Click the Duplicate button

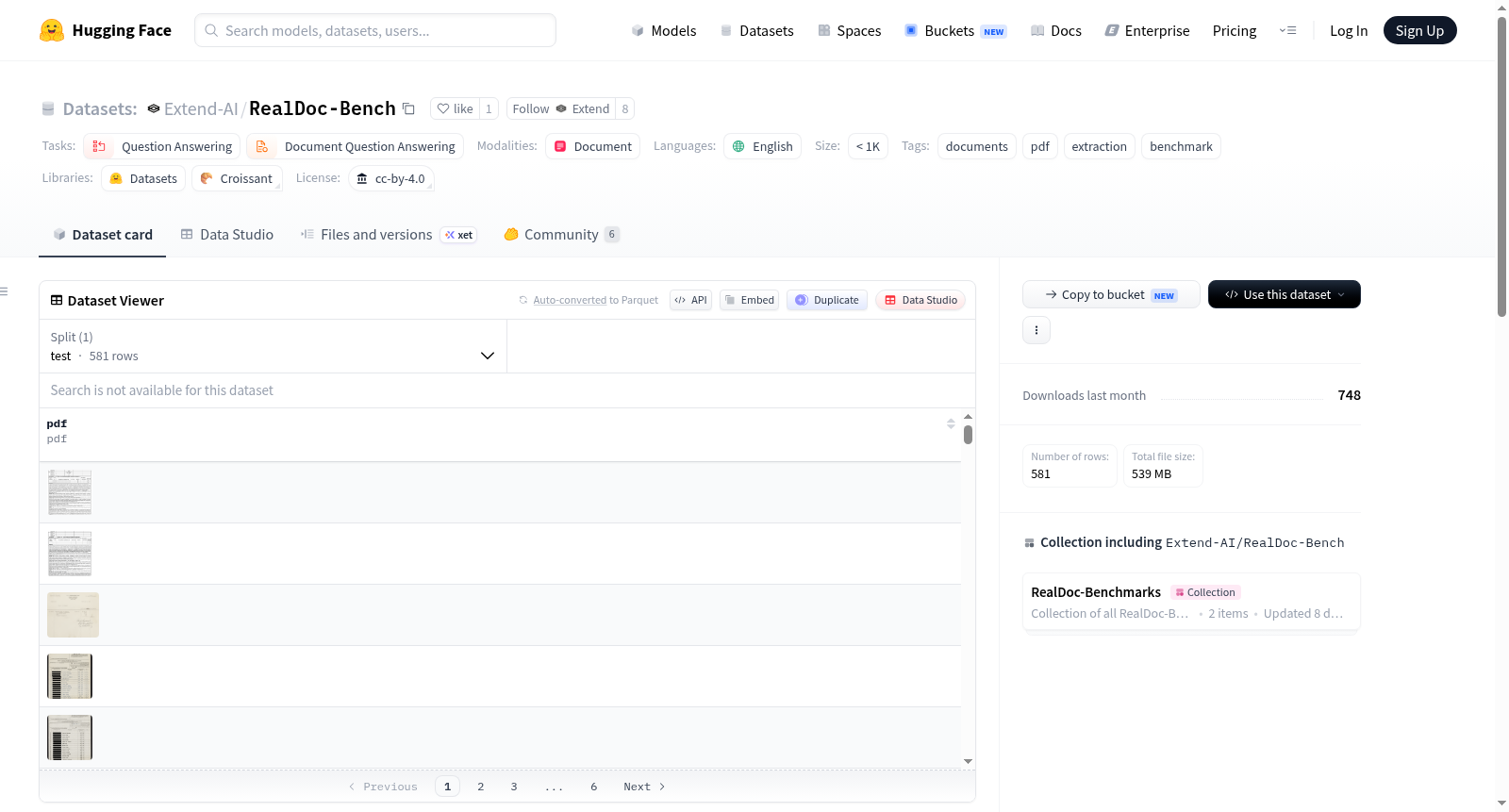coord(827,300)
